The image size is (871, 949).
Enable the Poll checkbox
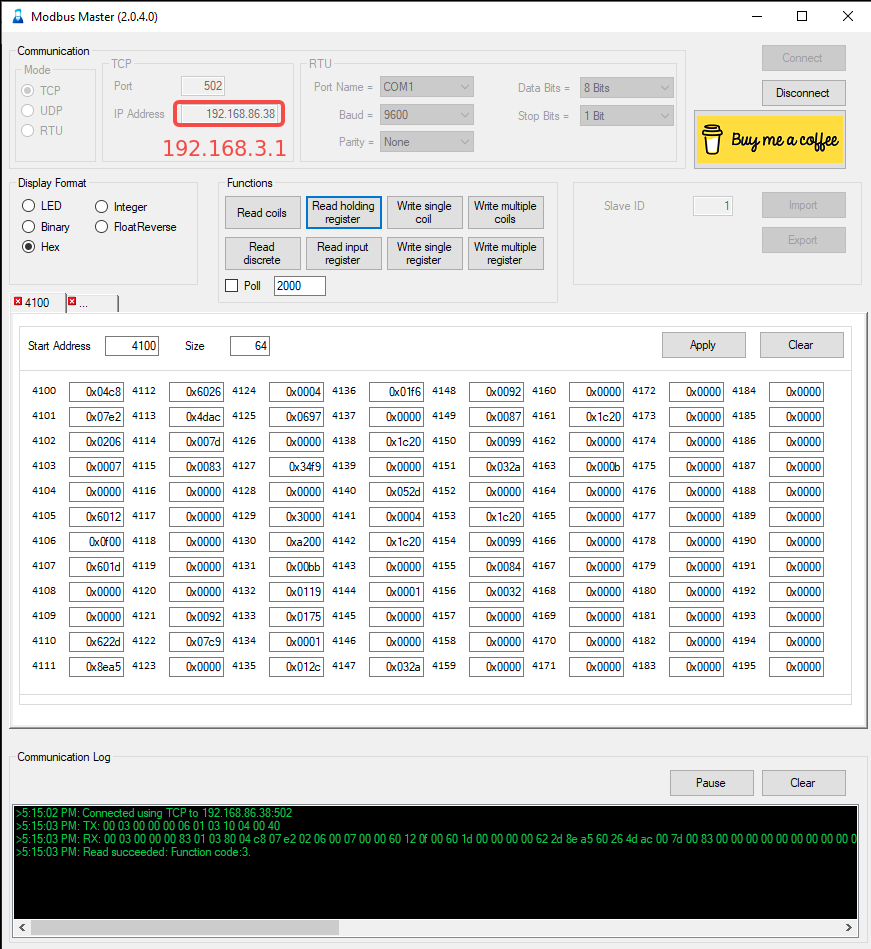232,286
